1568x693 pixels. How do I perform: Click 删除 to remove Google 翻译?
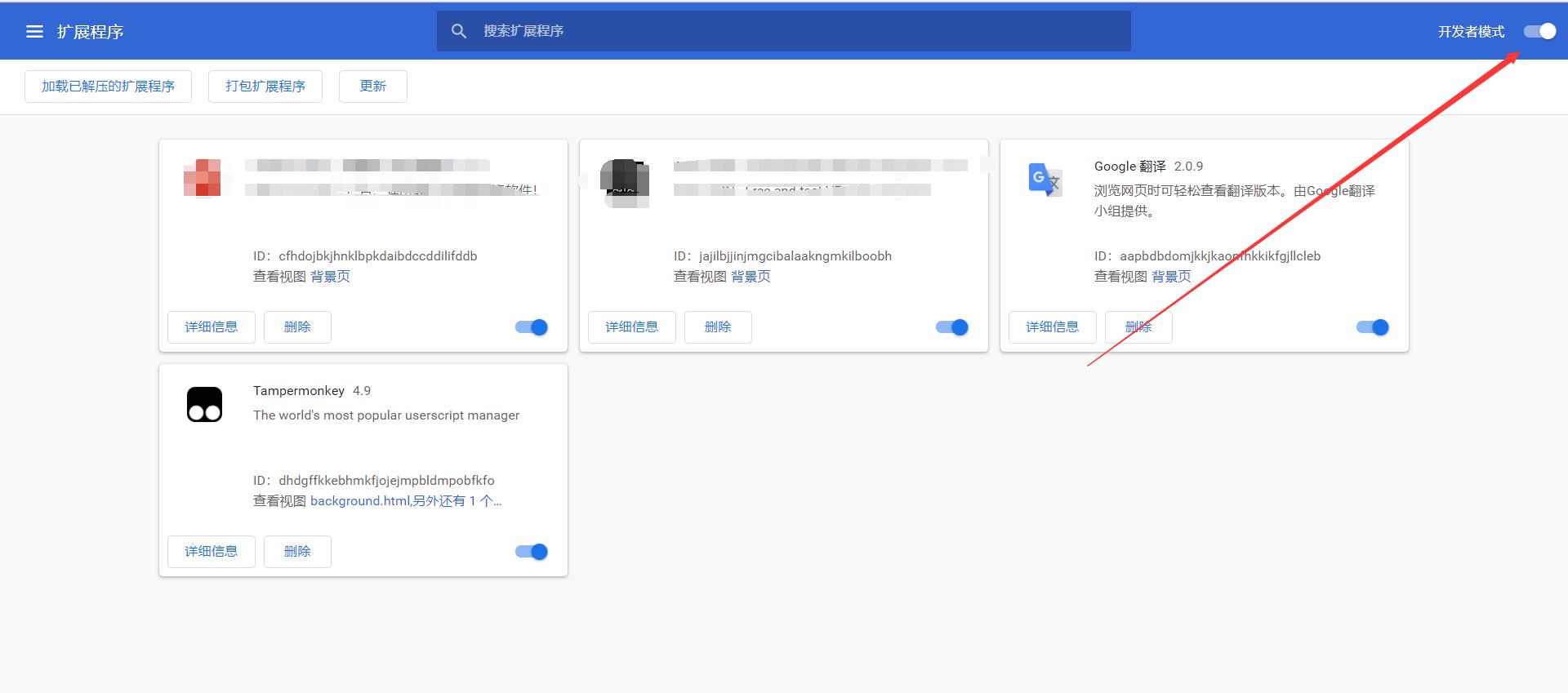(x=1138, y=327)
